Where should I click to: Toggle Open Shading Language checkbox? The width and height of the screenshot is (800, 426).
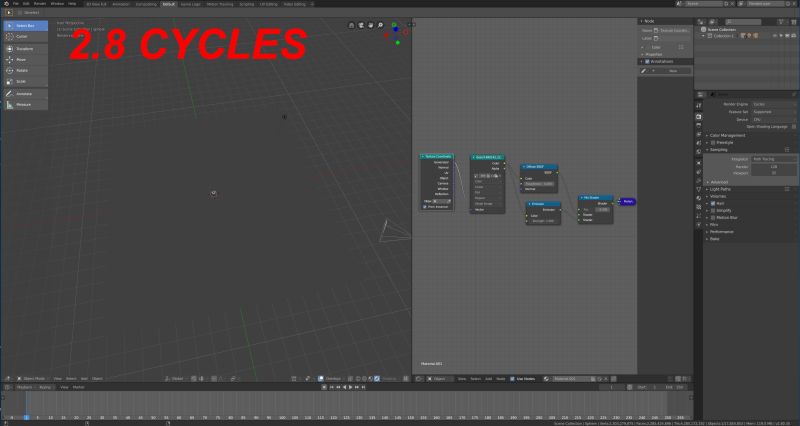794,127
